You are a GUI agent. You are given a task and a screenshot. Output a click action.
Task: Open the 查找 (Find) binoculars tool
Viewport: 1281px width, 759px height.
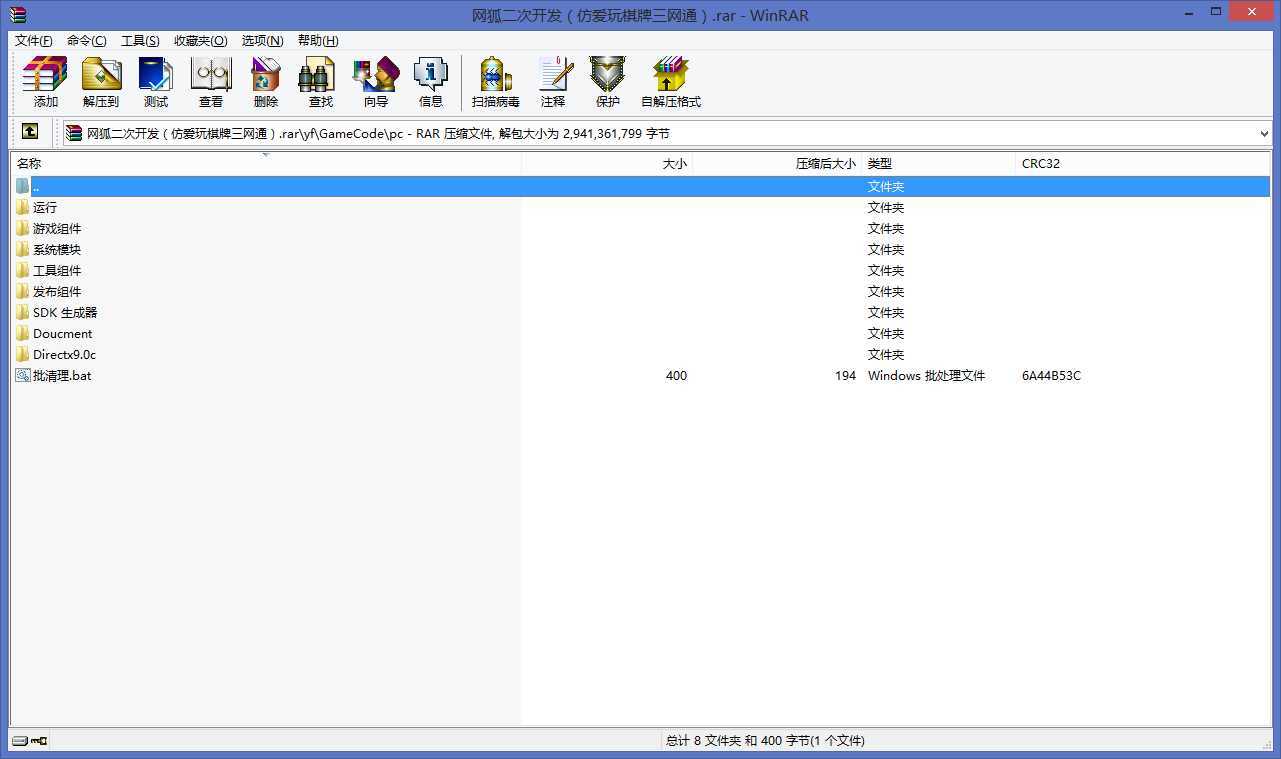320,81
